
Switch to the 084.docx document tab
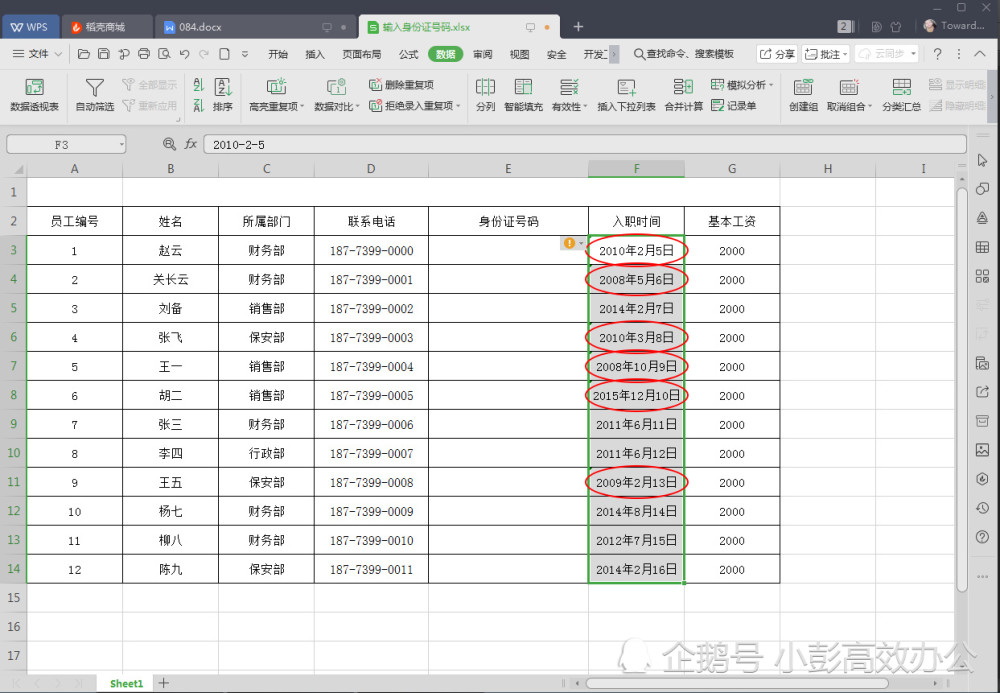tap(255, 27)
